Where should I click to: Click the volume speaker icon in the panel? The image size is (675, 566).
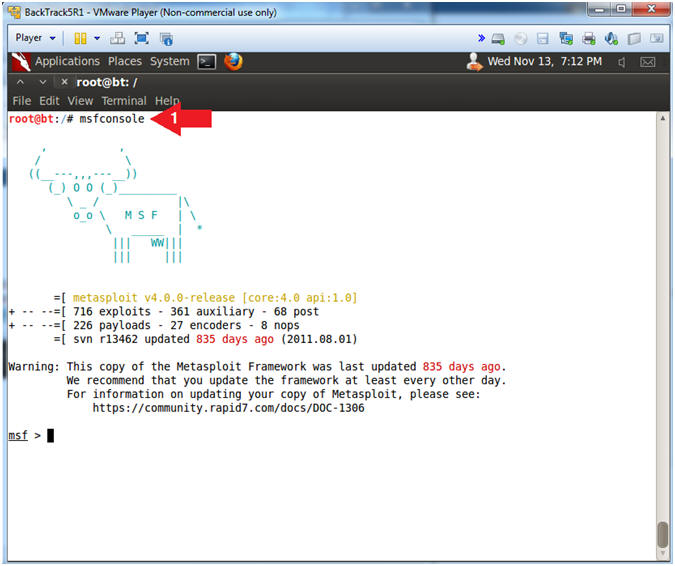coord(621,62)
